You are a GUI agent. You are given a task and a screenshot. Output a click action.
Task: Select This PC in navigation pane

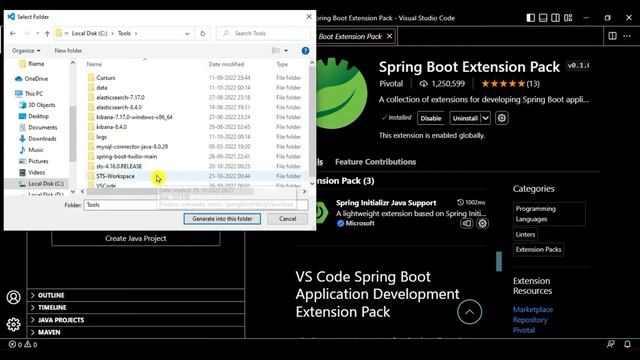pos(33,93)
